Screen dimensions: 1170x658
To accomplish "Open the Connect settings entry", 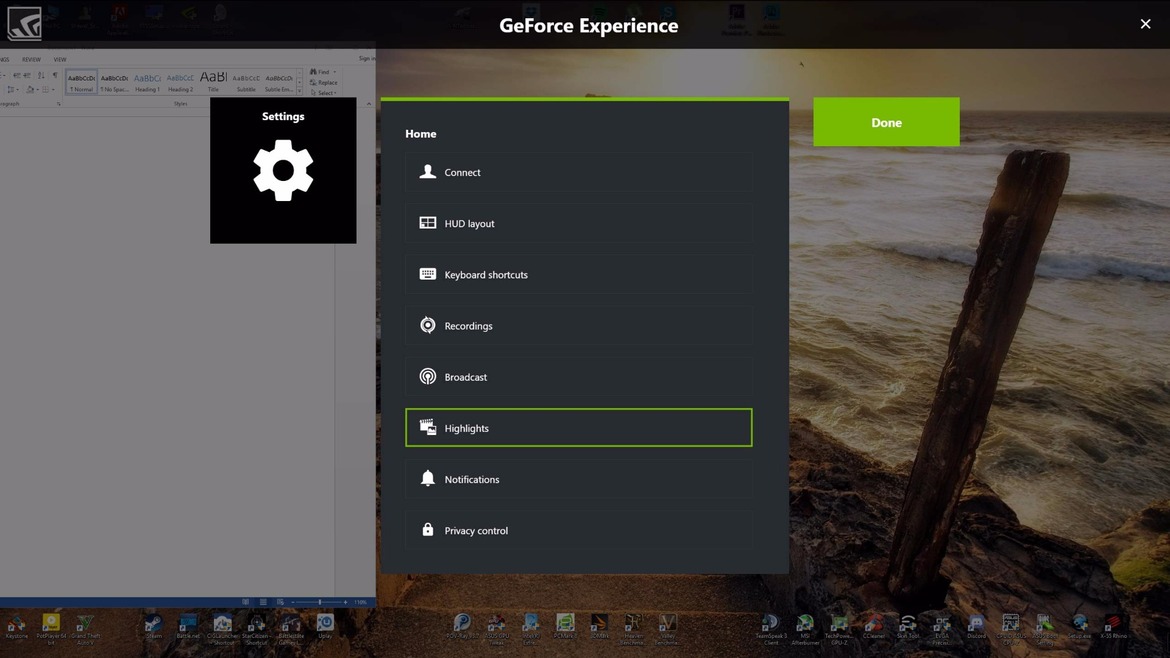I will click(578, 172).
